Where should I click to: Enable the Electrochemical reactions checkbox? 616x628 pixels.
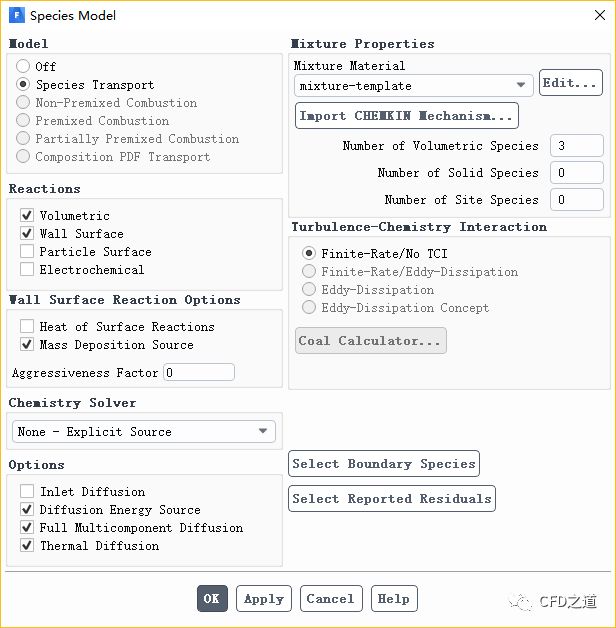click(27, 269)
